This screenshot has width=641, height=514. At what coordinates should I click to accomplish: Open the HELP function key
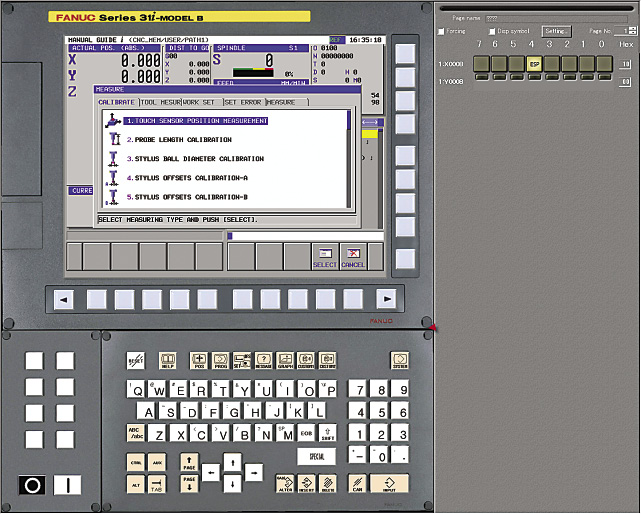(167, 360)
